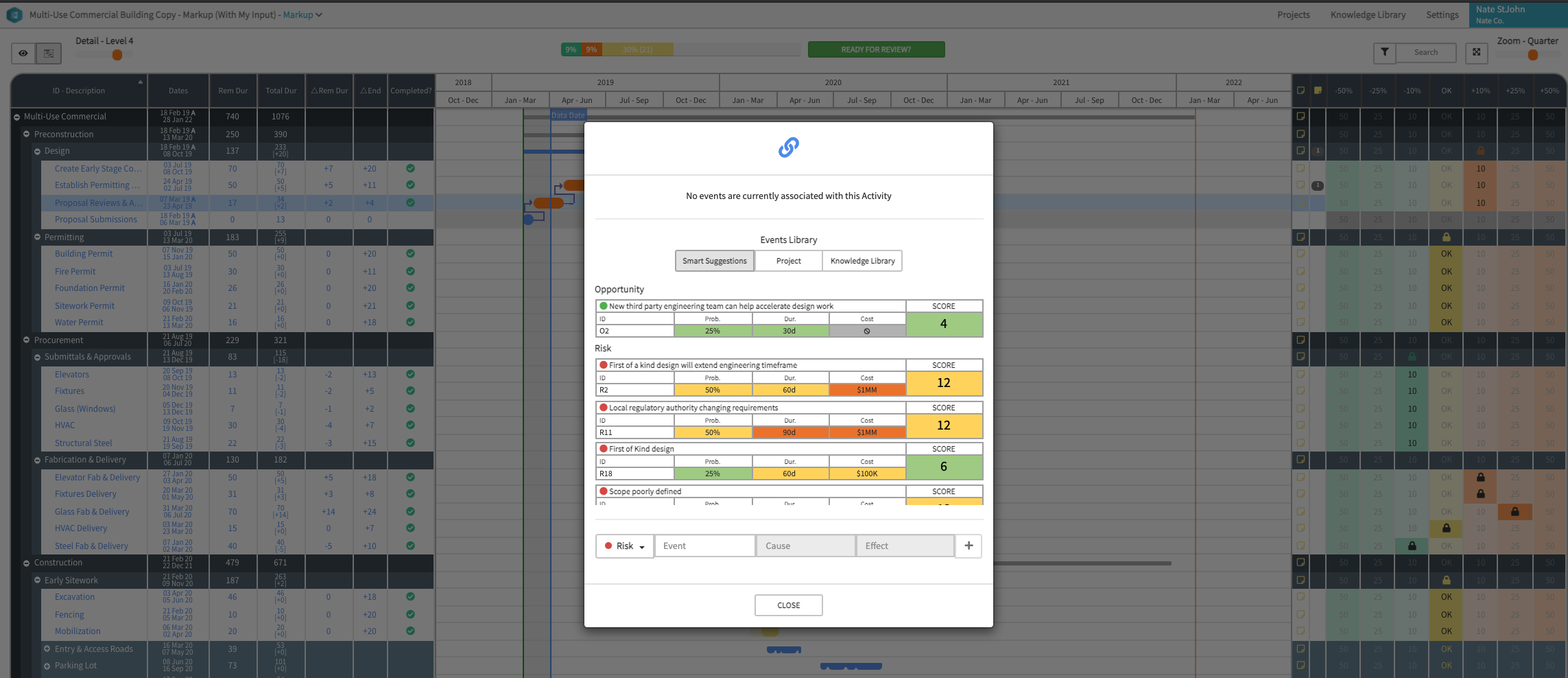Toggle the eye visibility button
1568x678 pixels.
point(23,53)
